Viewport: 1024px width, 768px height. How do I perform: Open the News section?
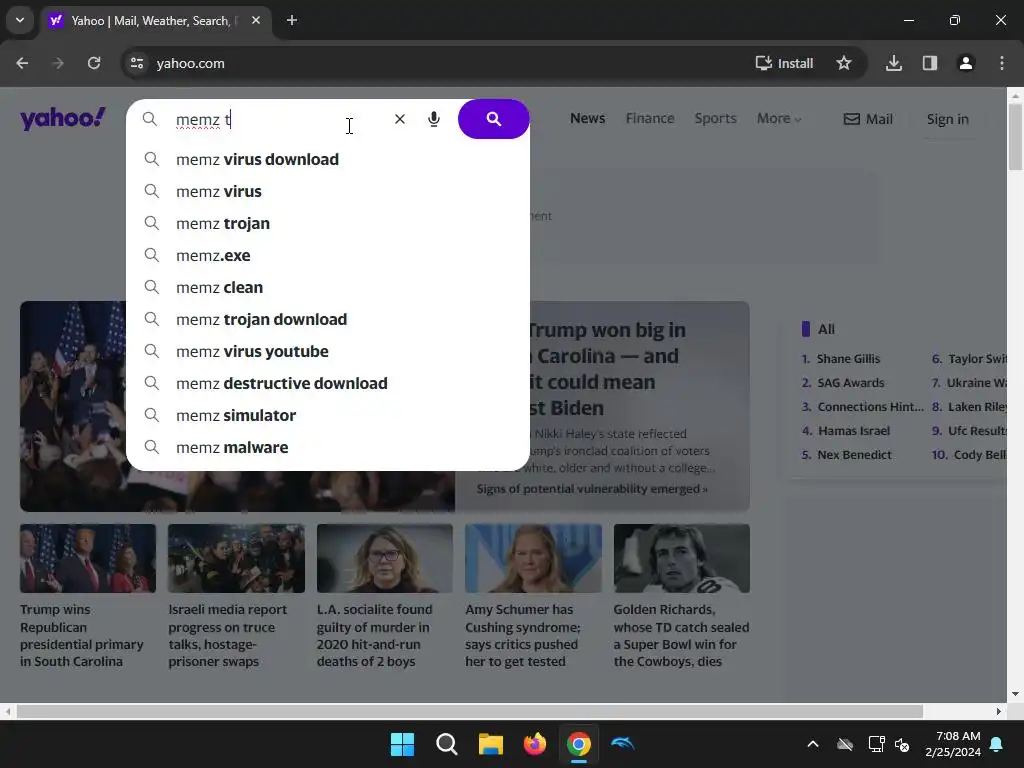(587, 118)
